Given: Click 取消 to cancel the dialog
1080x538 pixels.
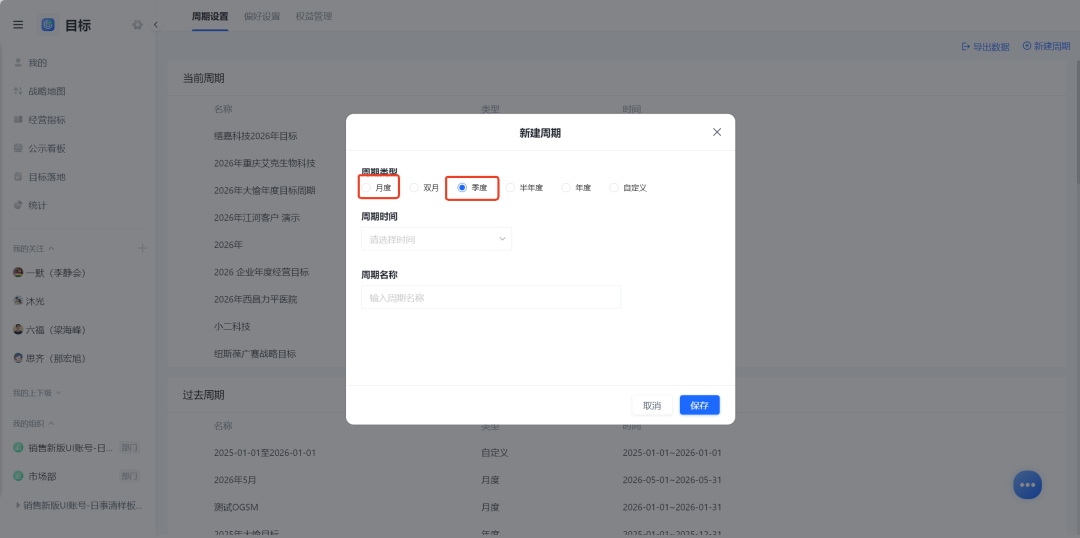Looking at the screenshot, I should 652,405.
